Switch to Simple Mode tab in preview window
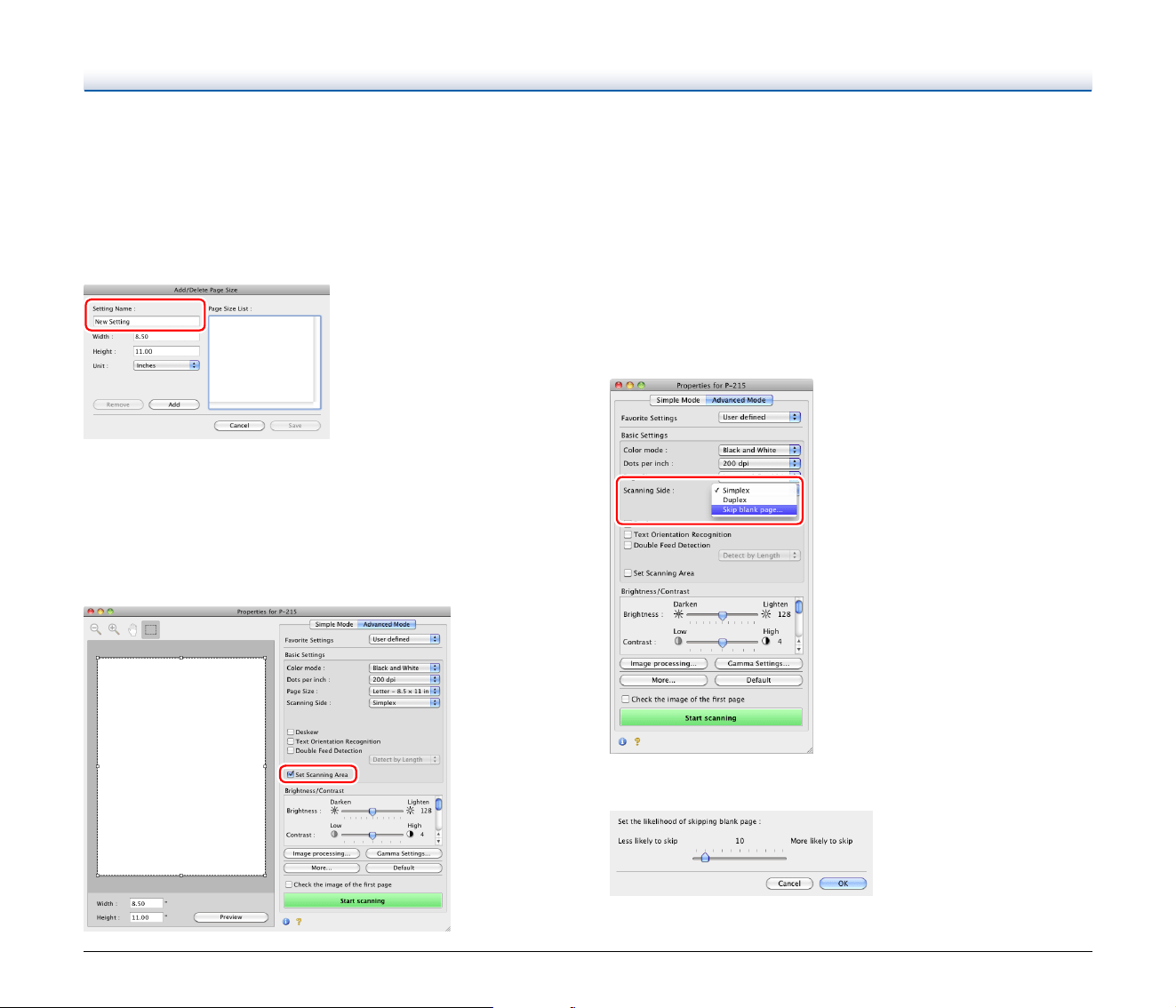This screenshot has height=1008, width=1176. 334,624
